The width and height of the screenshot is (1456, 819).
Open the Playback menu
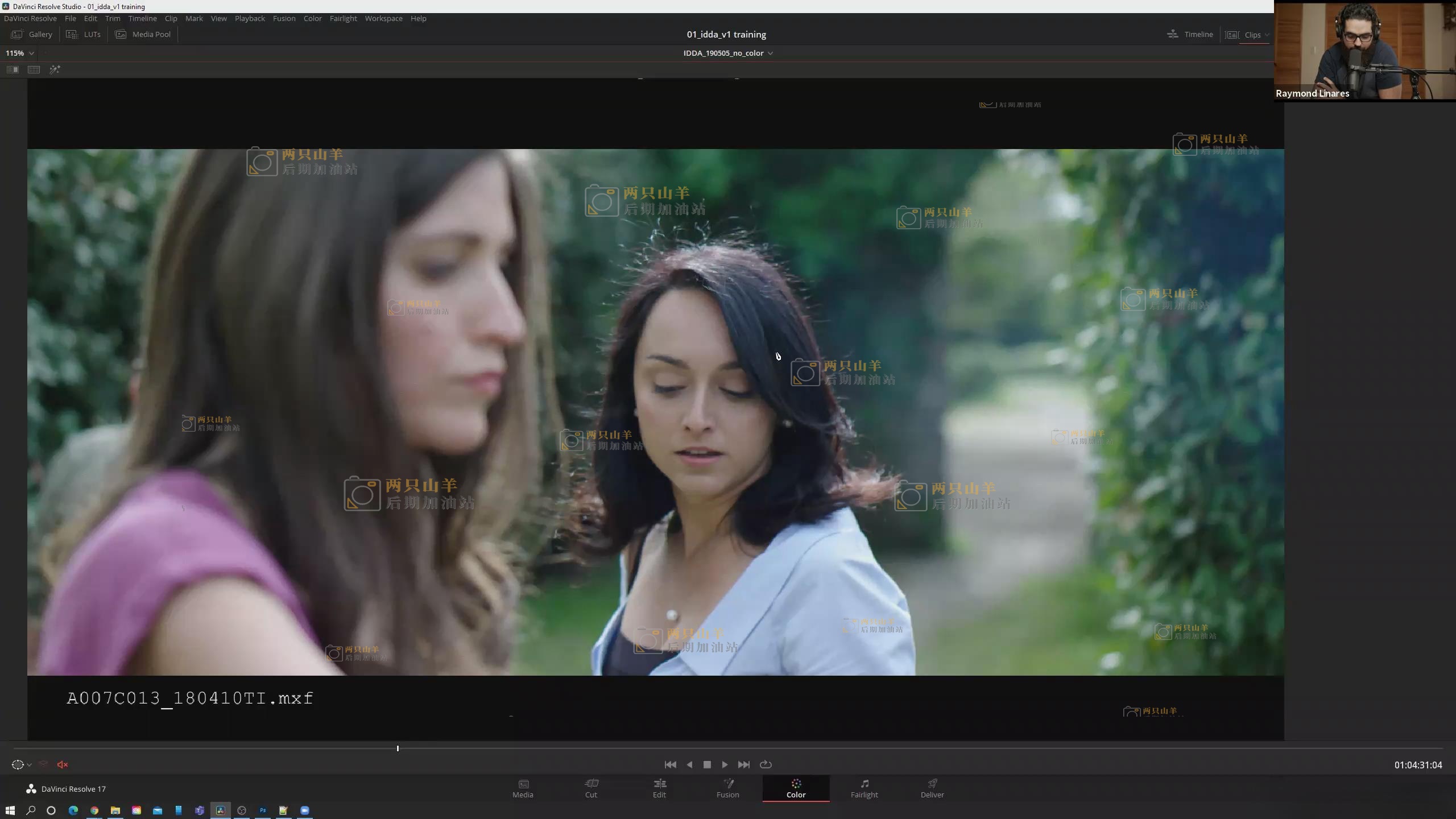point(250,18)
